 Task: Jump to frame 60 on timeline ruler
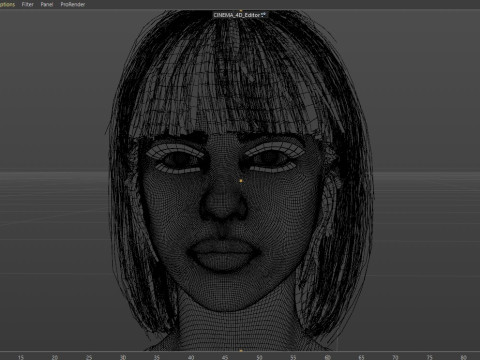[327, 357]
